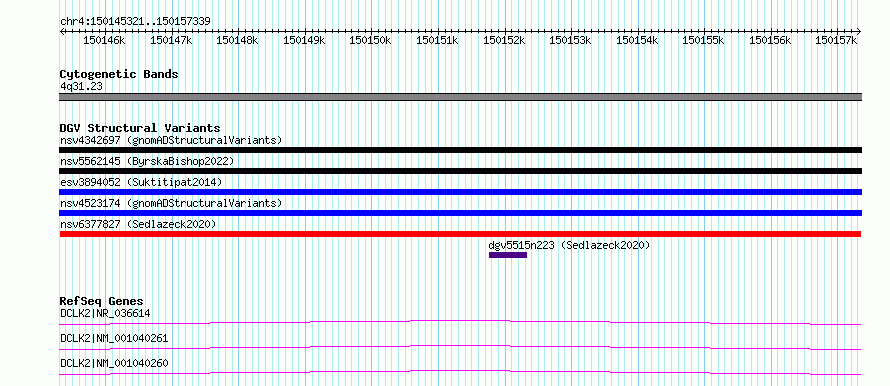
Task: Click red bar under the nsv6377827 label
Action: pyautogui.click(x=460, y=234)
